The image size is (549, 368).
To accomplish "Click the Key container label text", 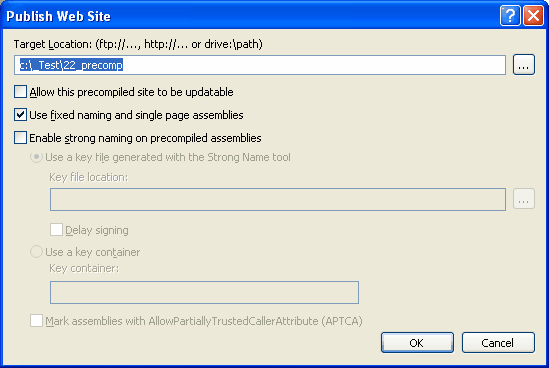I will (x=84, y=269).
